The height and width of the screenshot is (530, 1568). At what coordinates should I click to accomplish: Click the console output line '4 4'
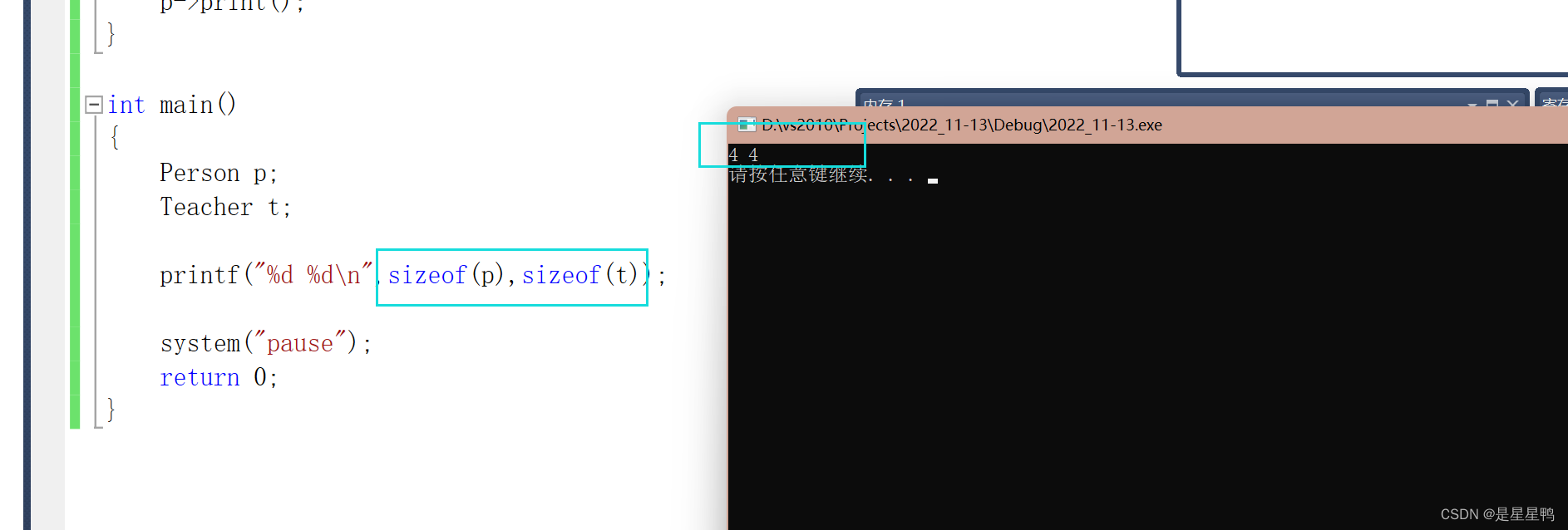pyautogui.click(x=743, y=155)
